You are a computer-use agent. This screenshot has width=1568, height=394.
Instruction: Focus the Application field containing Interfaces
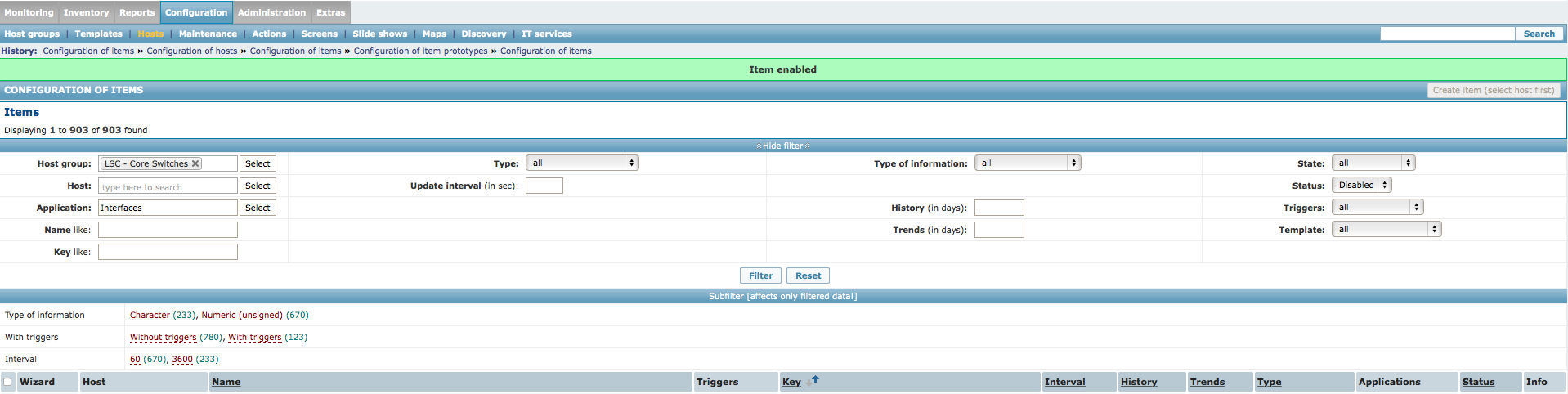168,208
